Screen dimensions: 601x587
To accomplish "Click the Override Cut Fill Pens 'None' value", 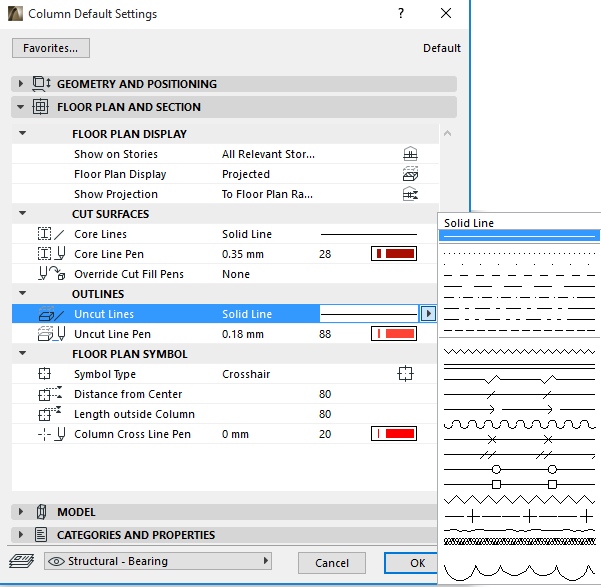I will coord(236,274).
